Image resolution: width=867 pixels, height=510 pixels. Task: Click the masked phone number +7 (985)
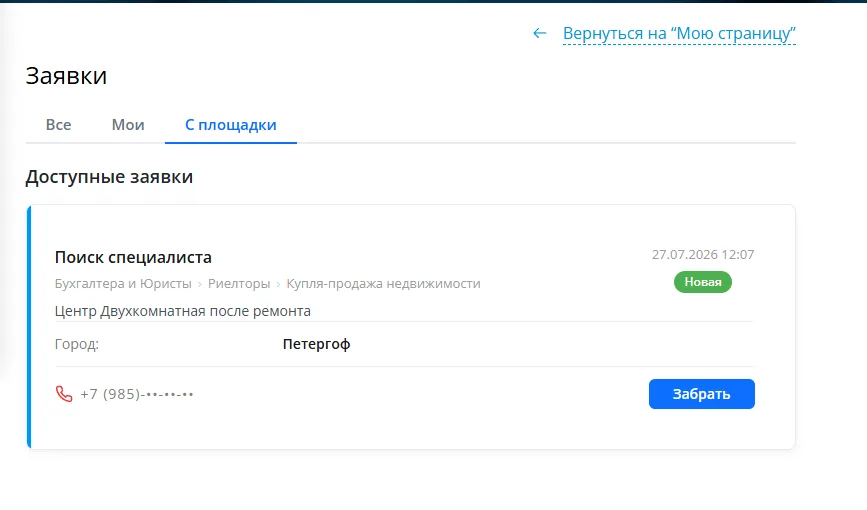click(137, 394)
